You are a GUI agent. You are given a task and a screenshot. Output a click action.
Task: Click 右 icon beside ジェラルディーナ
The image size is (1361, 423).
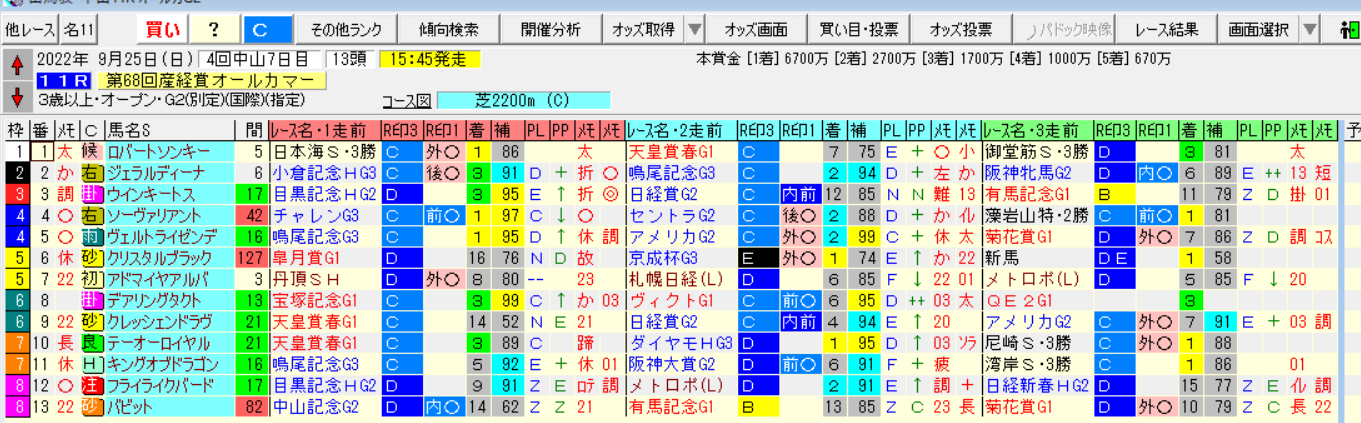(91, 173)
